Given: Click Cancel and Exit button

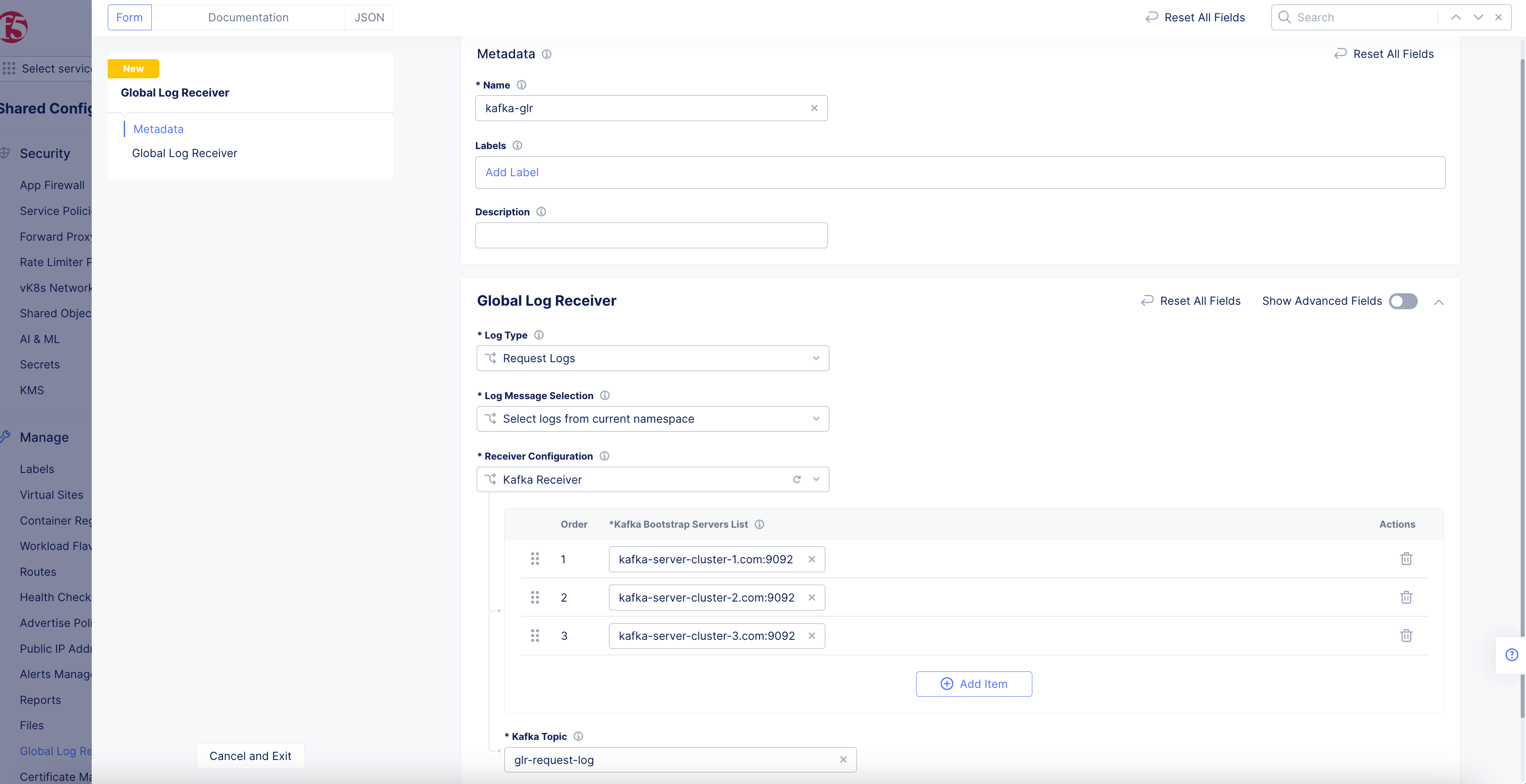Looking at the screenshot, I should 250,756.
